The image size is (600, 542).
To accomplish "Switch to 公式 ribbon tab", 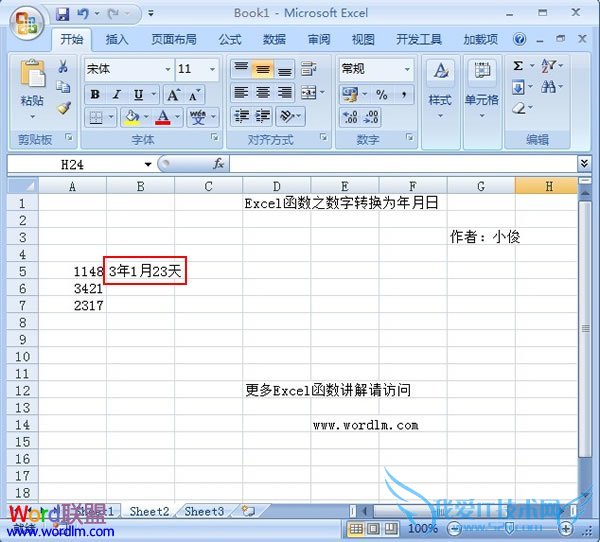I will click(x=230, y=39).
